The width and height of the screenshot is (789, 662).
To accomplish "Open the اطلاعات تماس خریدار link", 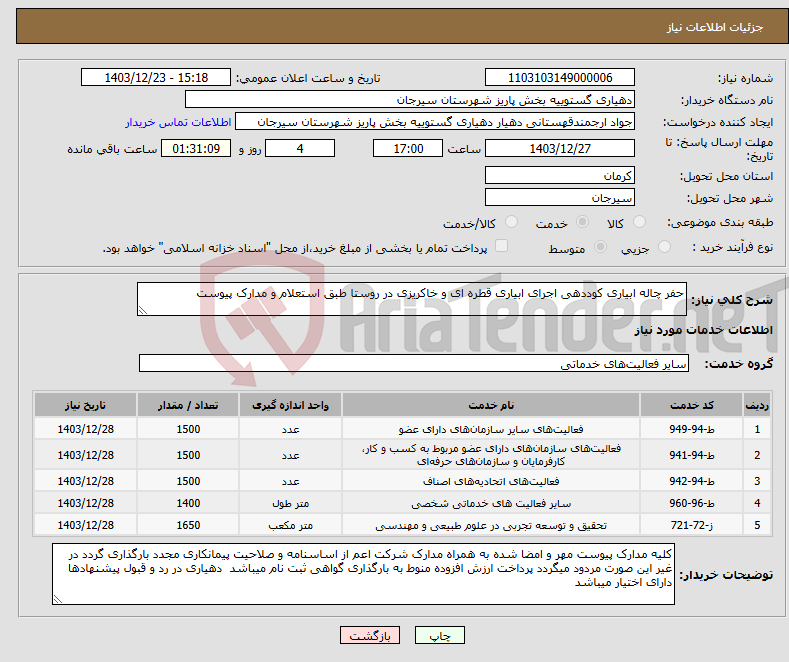I will click(178, 122).
